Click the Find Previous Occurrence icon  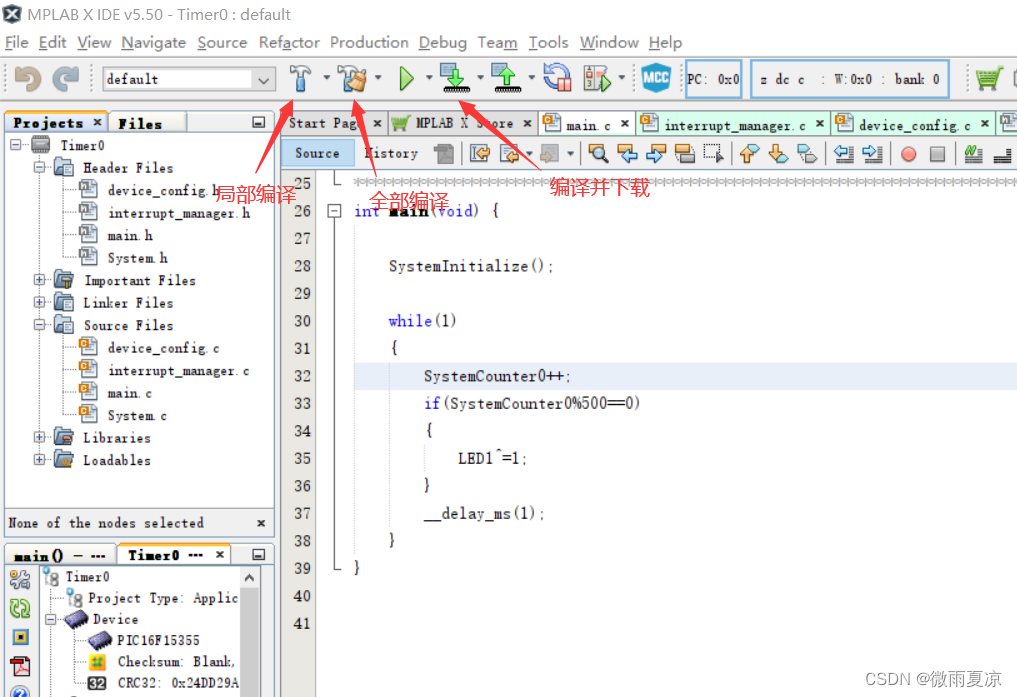(627, 154)
